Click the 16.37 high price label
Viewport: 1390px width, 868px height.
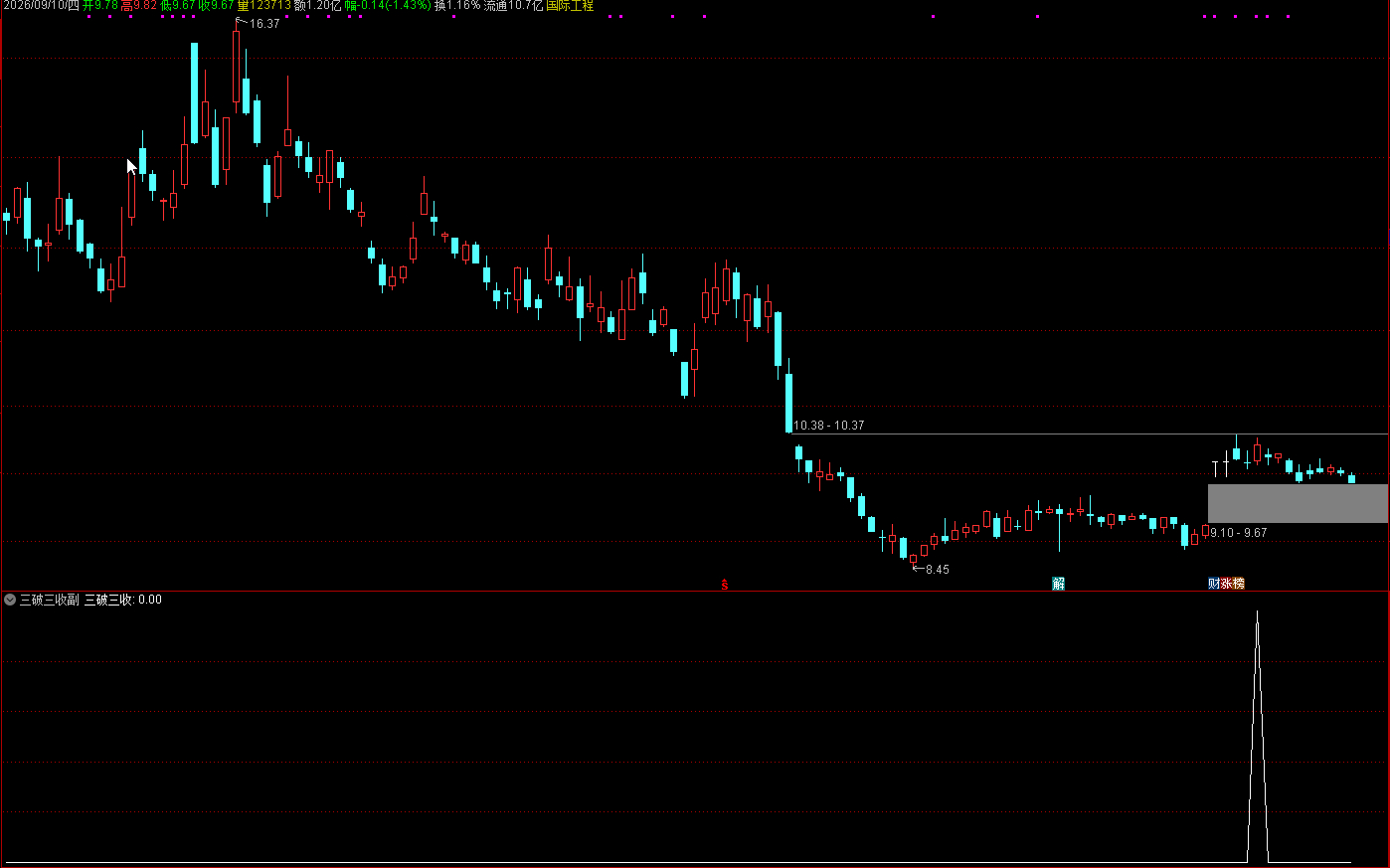264,24
